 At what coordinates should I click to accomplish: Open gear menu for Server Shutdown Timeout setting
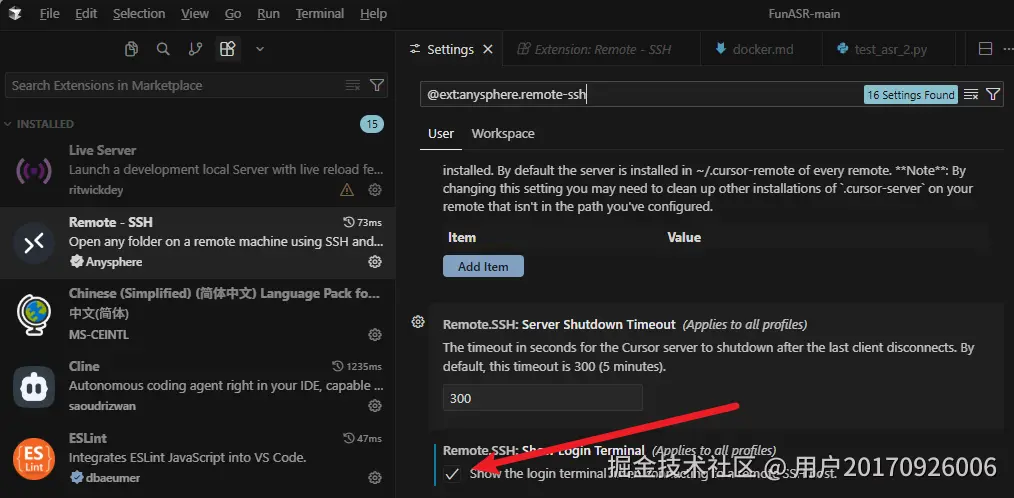click(418, 322)
